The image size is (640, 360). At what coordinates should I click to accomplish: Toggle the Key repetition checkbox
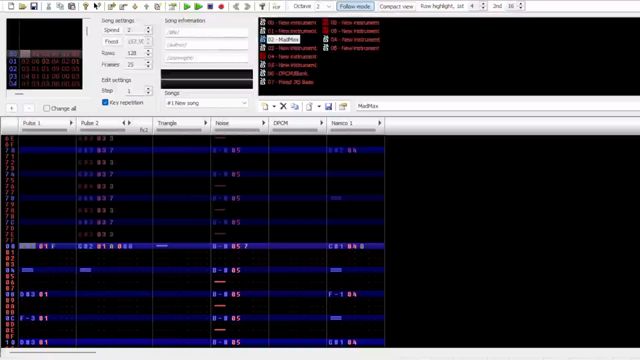point(105,102)
